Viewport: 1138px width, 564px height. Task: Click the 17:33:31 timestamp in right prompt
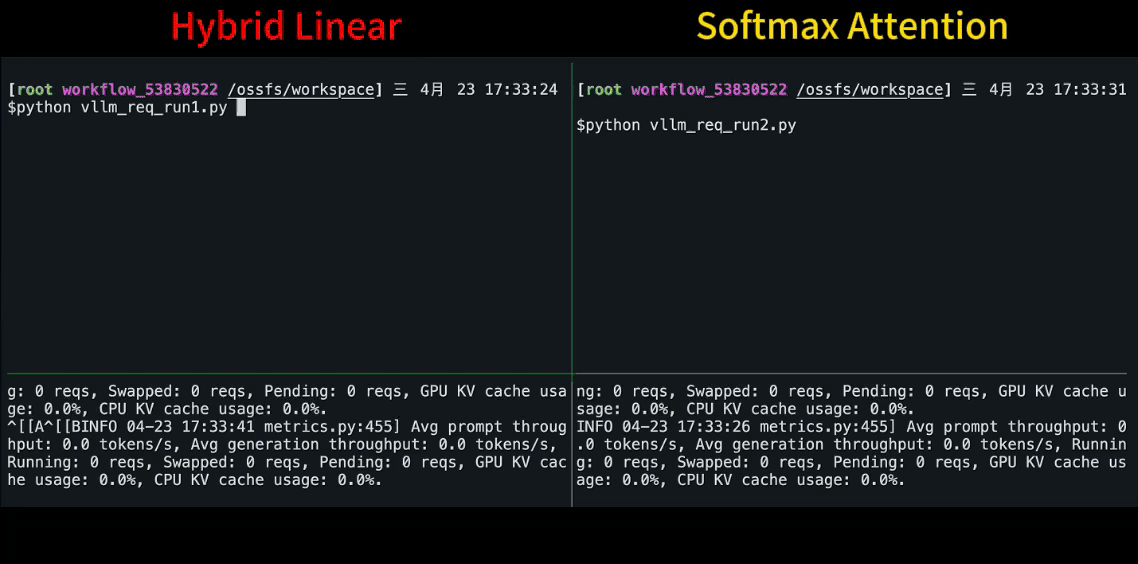[x=1090, y=90]
